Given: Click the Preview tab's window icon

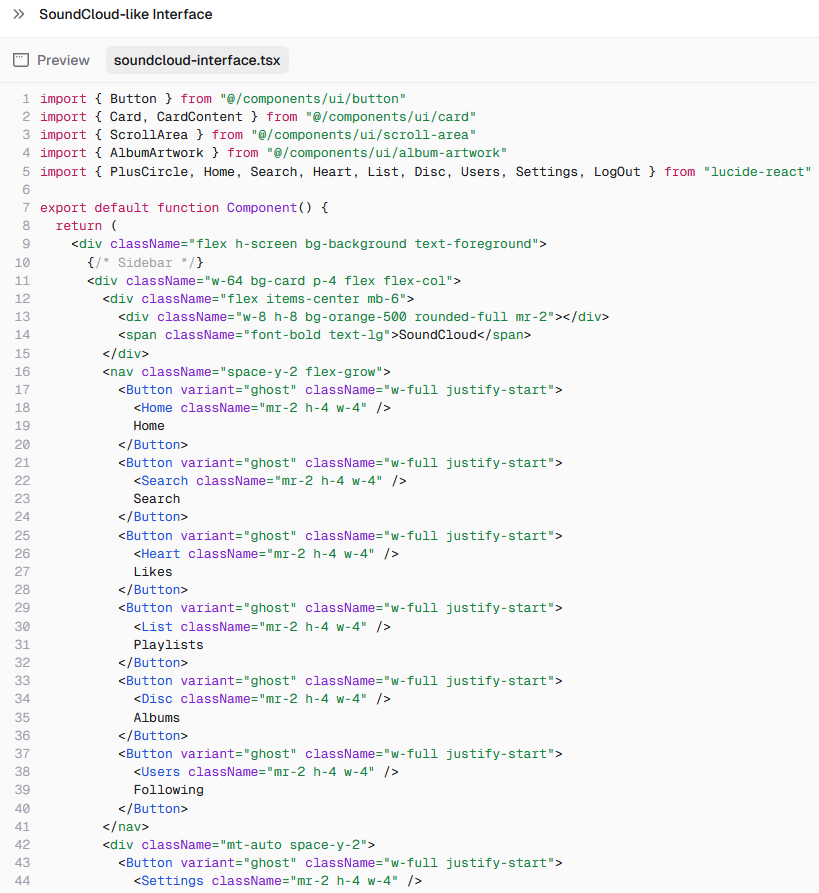Looking at the screenshot, I should click(21, 61).
